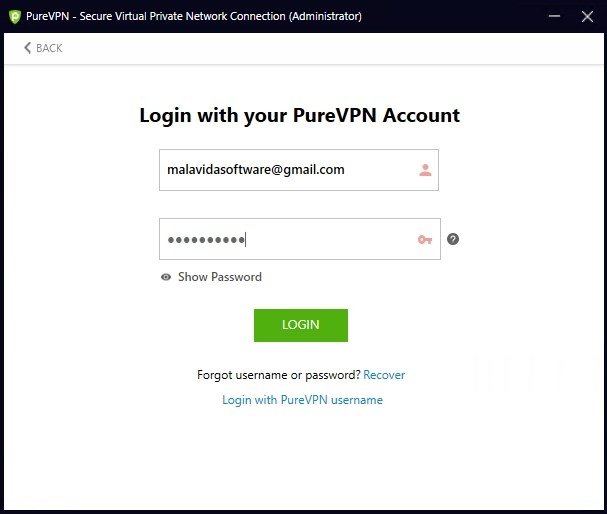Place cursor in the masked password field
This screenshot has width=607, height=514.
[300, 239]
